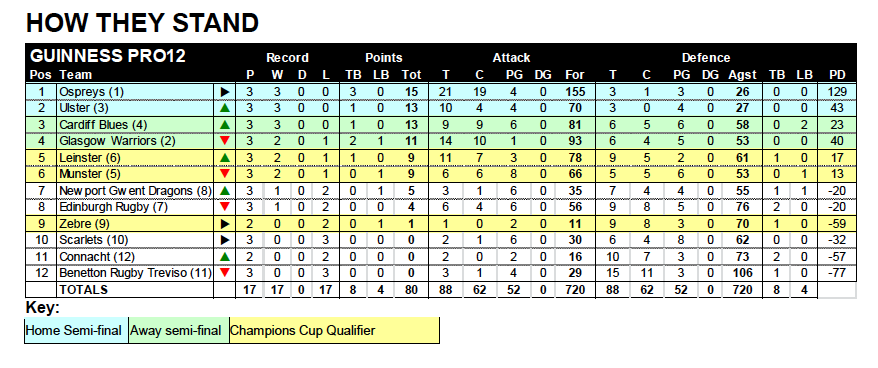Click the PD column header
878x368 pixels.
coord(837,74)
